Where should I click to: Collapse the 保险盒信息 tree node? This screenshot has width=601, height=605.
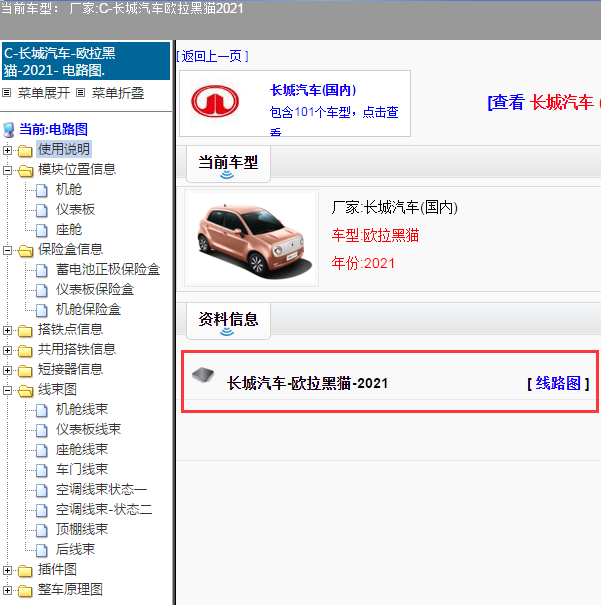[7, 250]
